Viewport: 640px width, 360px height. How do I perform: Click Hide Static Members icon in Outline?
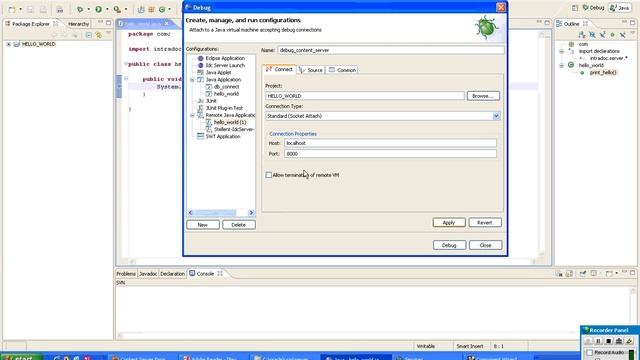tap(602, 35)
